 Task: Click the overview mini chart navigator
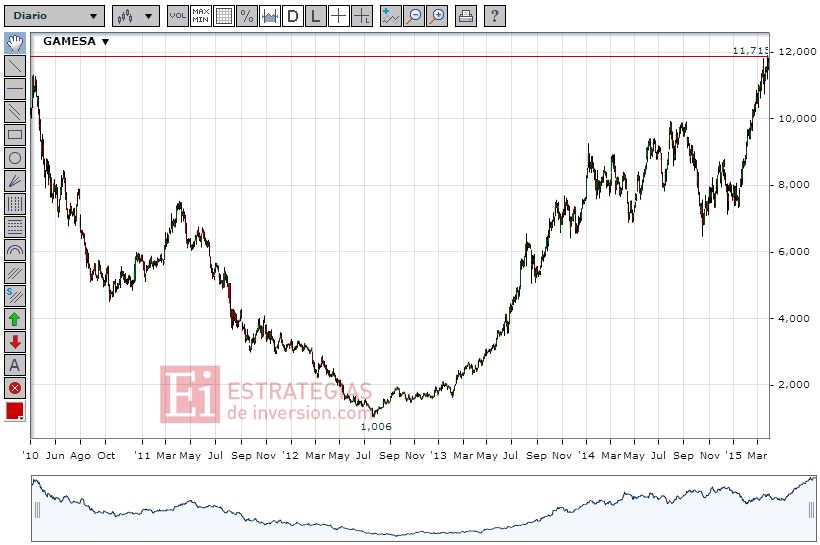click(424, 508)
